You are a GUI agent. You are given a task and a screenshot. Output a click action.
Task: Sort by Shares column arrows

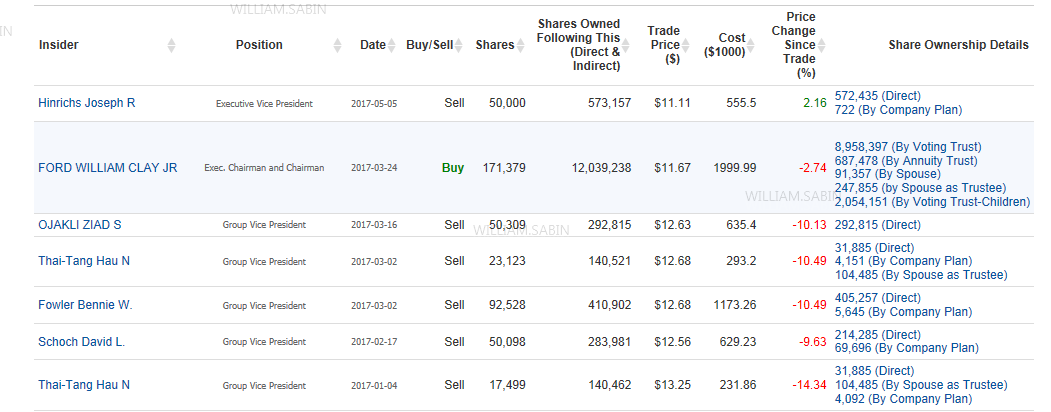[x=520, y=45]
